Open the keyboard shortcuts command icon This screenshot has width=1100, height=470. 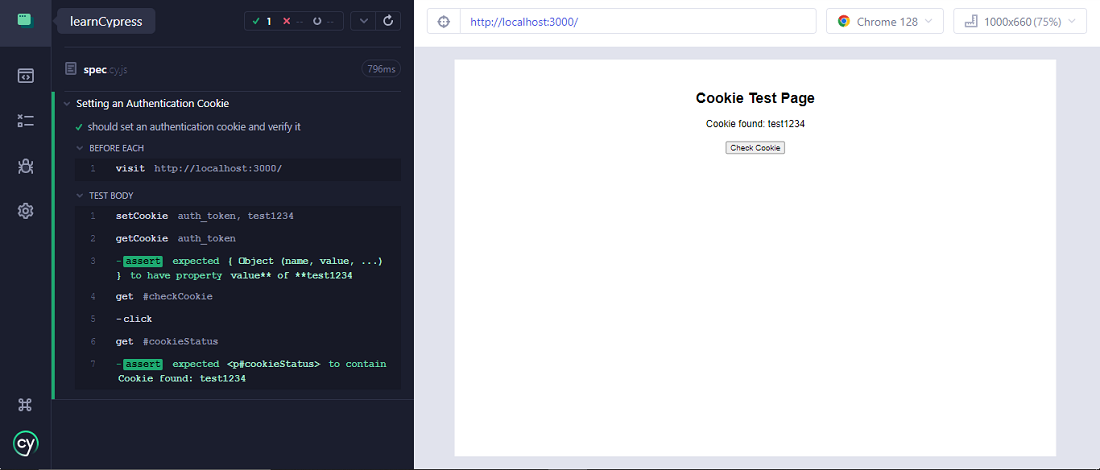(x=25, y=405)
